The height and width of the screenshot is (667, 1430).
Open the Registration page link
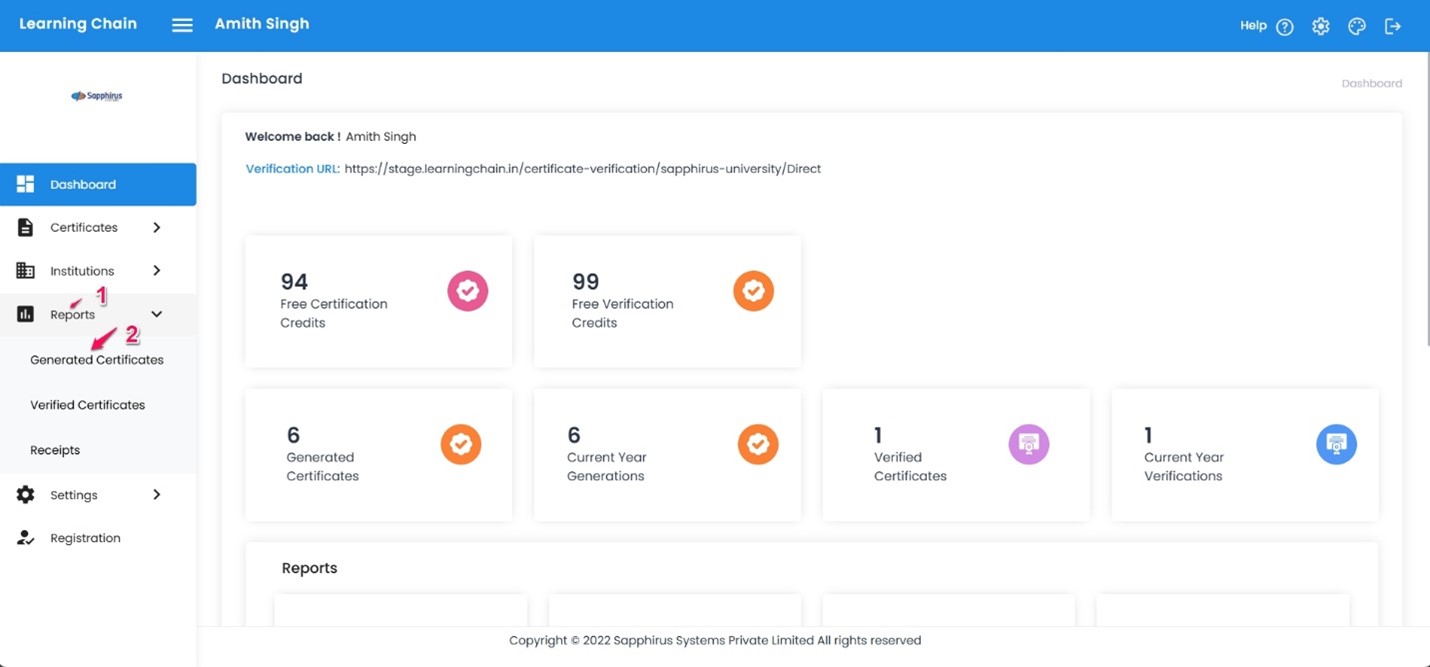coord(85,538)
